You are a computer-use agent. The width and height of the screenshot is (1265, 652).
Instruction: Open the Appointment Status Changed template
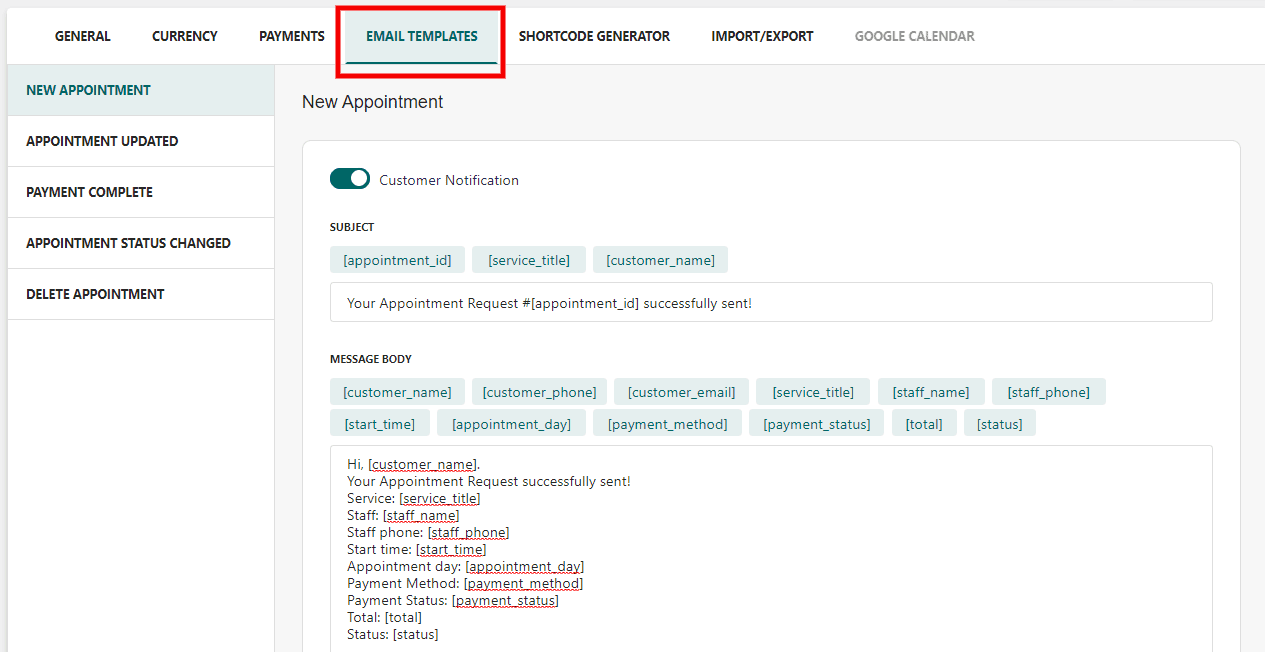(x=141, y=243)
